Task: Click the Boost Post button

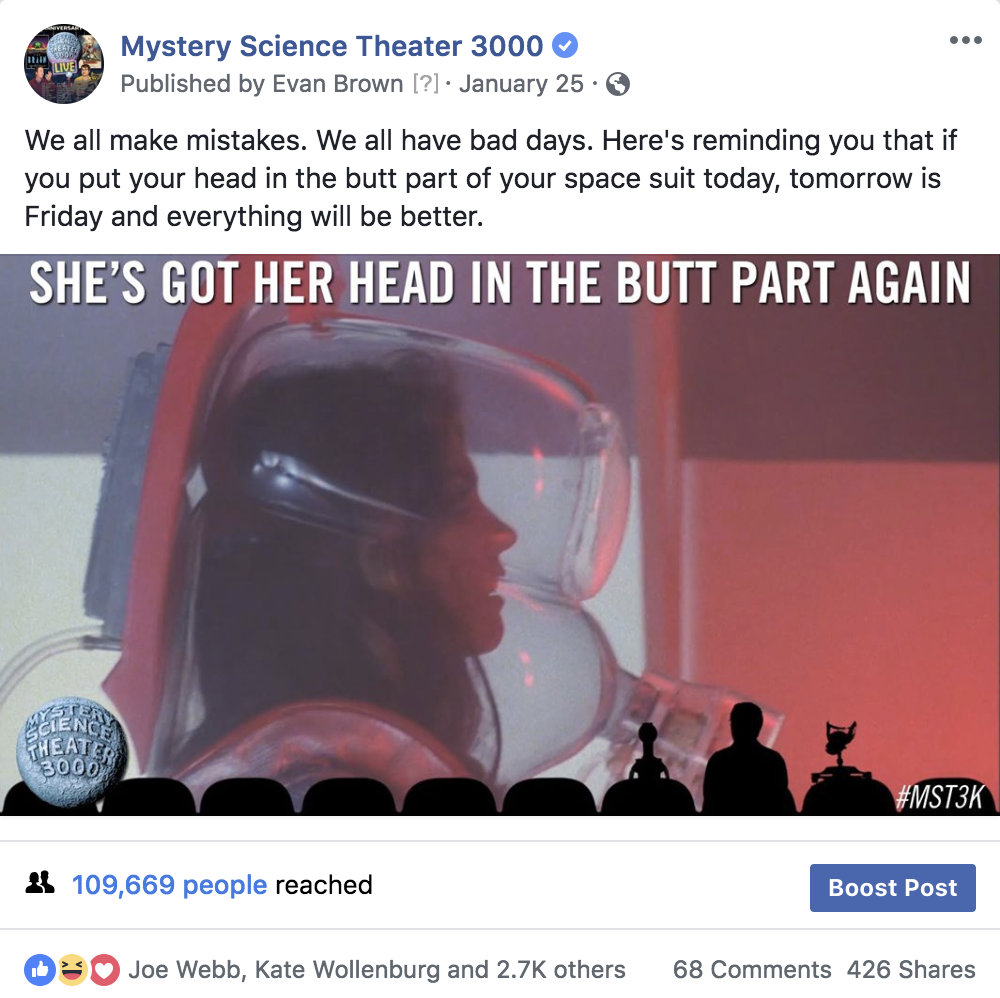Action: 892,888
